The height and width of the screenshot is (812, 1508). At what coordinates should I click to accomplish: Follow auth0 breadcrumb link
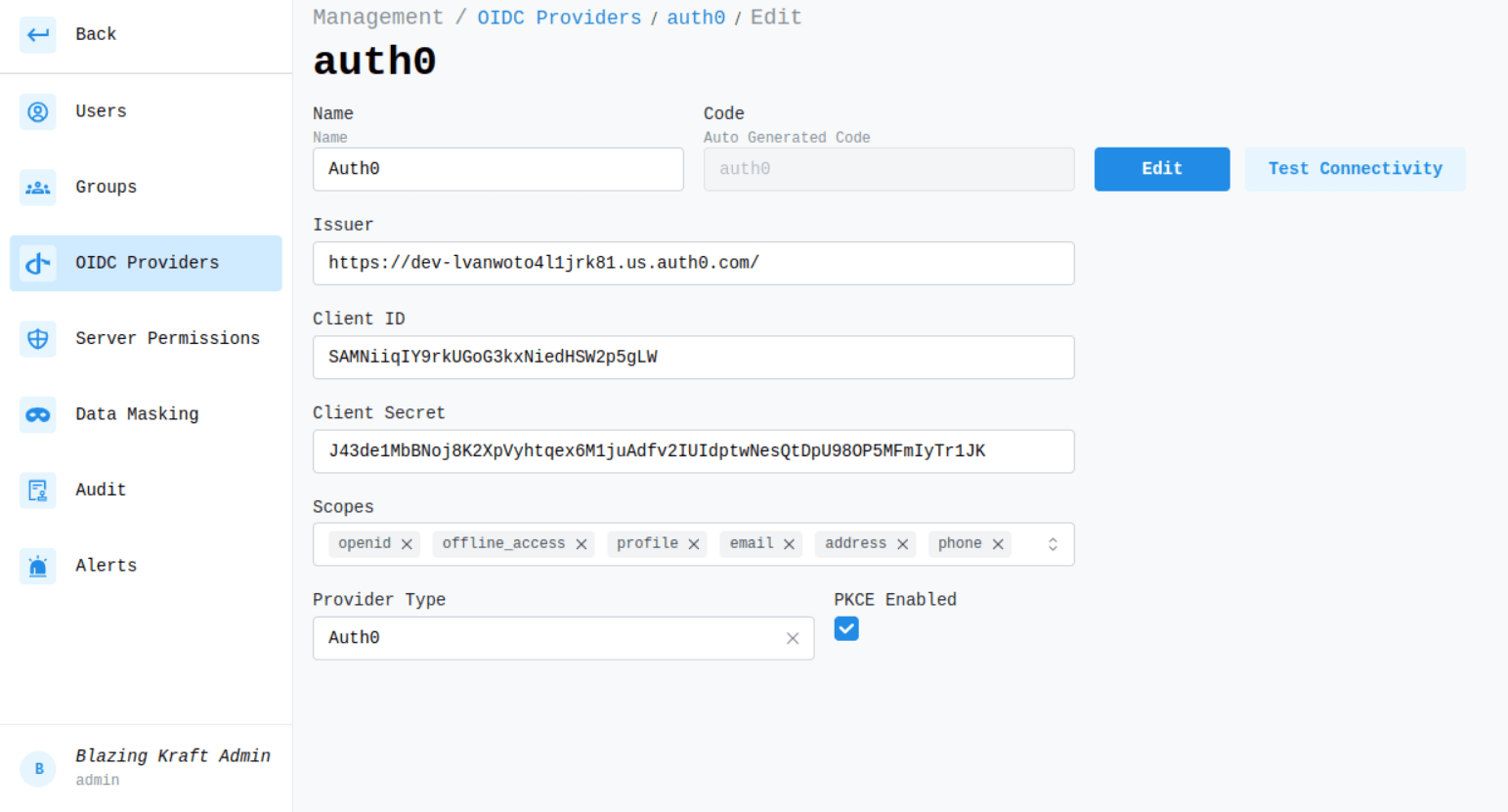[696, 18]
